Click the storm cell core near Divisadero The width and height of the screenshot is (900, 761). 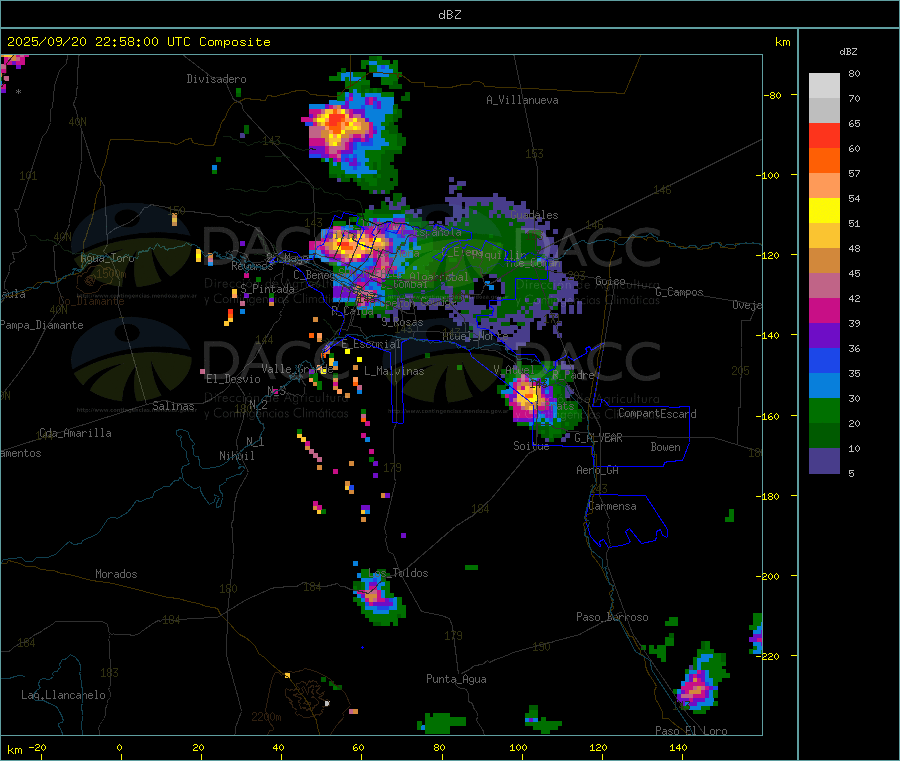[x=338, y=126]
